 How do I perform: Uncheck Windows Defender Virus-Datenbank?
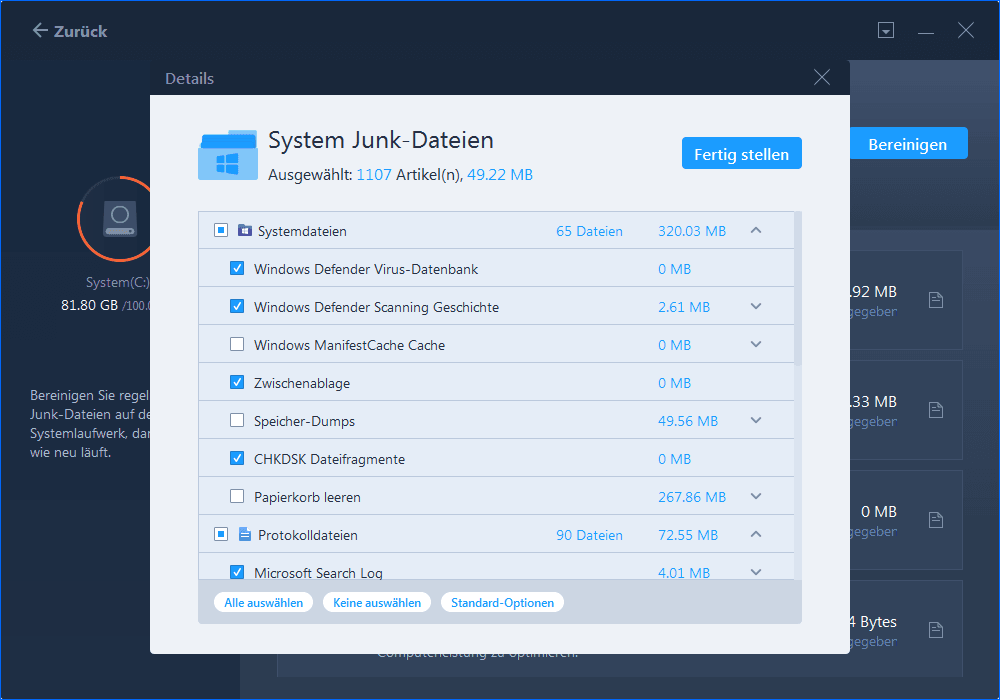click(x=237, y=268)
